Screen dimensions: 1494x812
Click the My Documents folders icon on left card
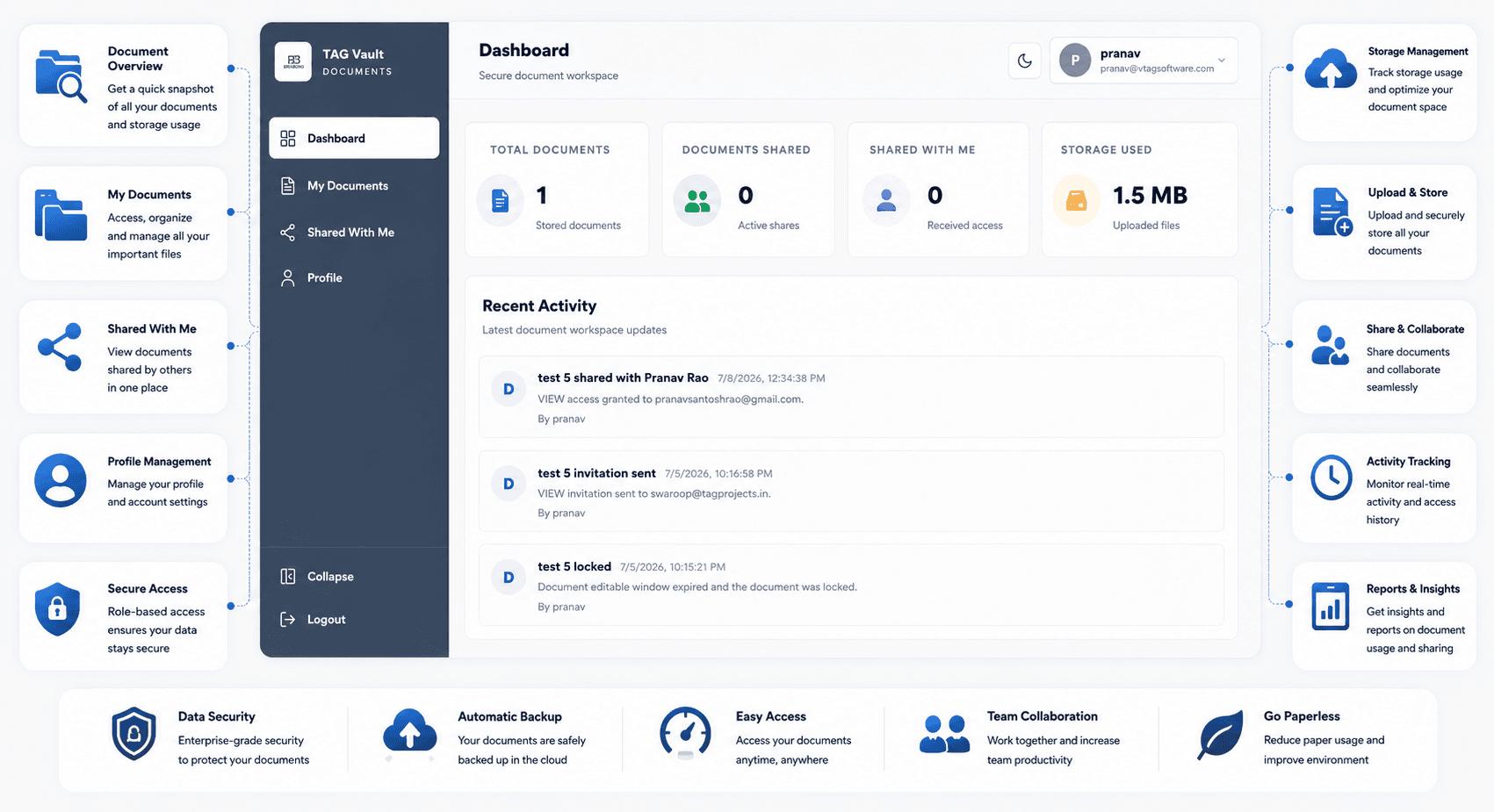[x=61, y=215]
